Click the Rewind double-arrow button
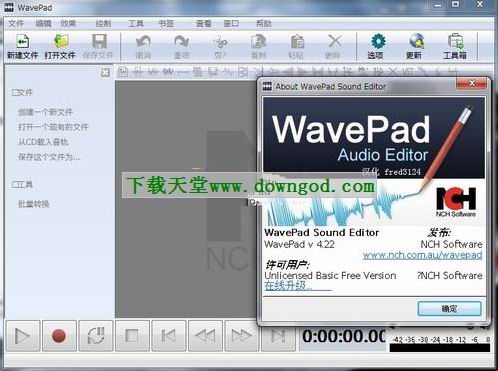 205,336
